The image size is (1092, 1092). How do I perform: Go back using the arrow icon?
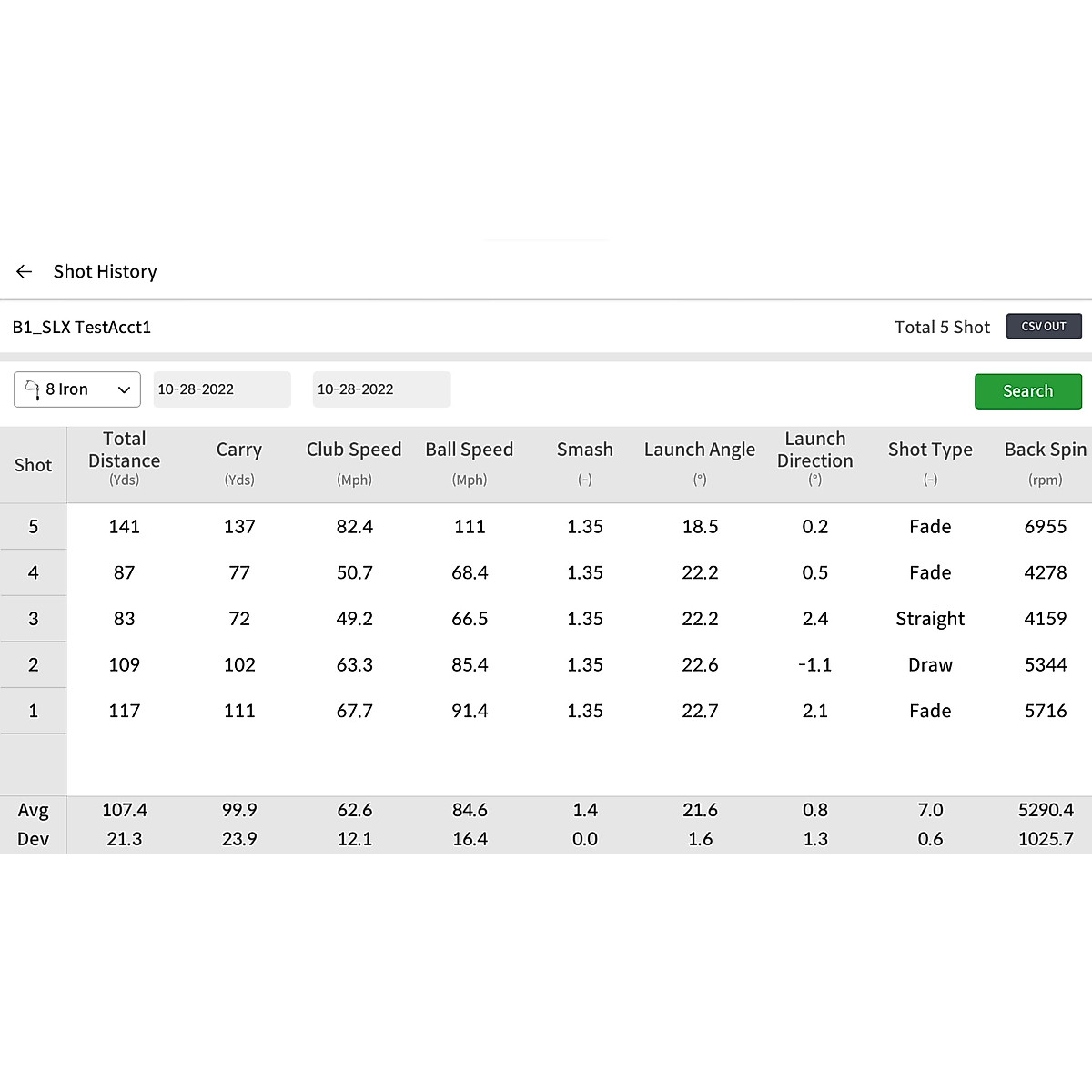click(x=25, y=271)
